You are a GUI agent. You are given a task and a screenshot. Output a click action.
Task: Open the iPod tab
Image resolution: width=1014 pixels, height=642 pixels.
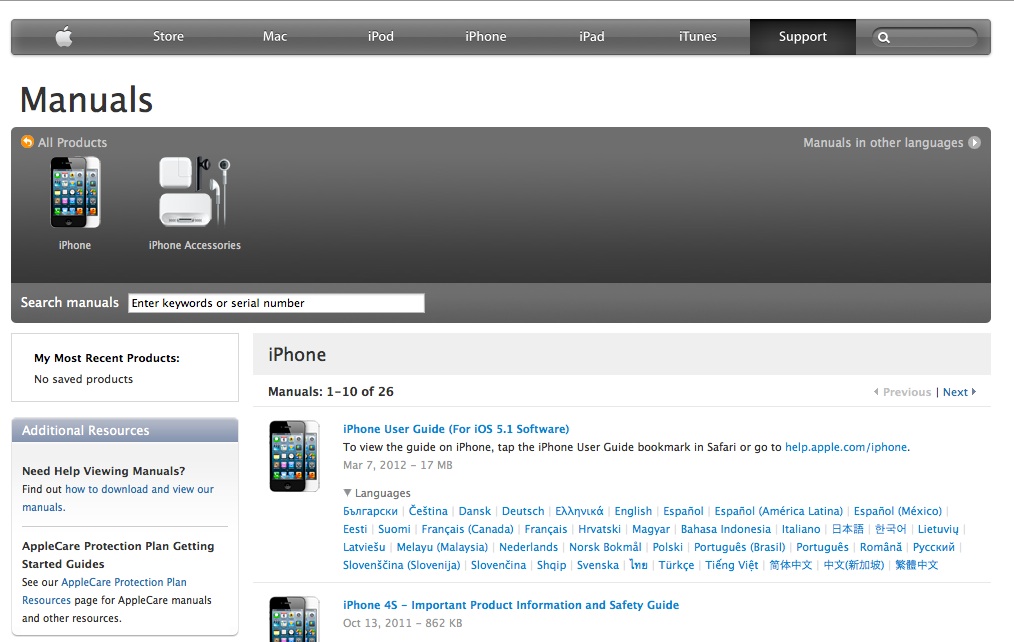(381, 37)
